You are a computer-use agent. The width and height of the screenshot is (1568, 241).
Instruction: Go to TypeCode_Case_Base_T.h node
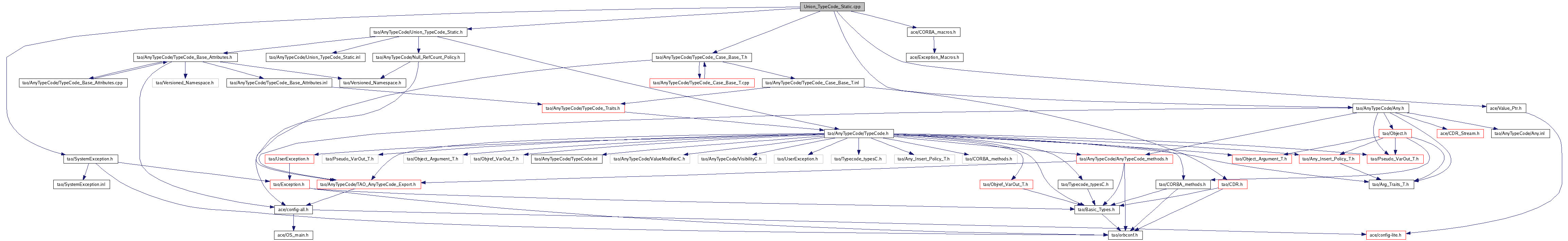[702, 57]
